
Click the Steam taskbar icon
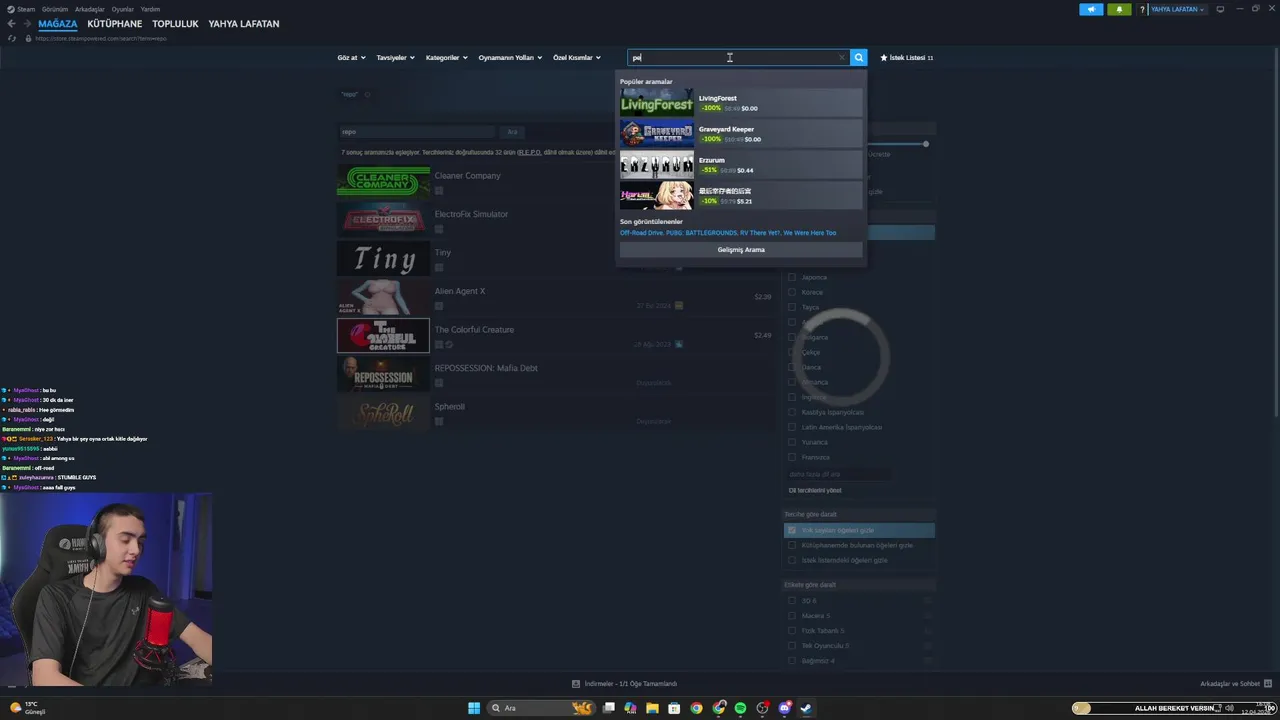pos(806,708)
